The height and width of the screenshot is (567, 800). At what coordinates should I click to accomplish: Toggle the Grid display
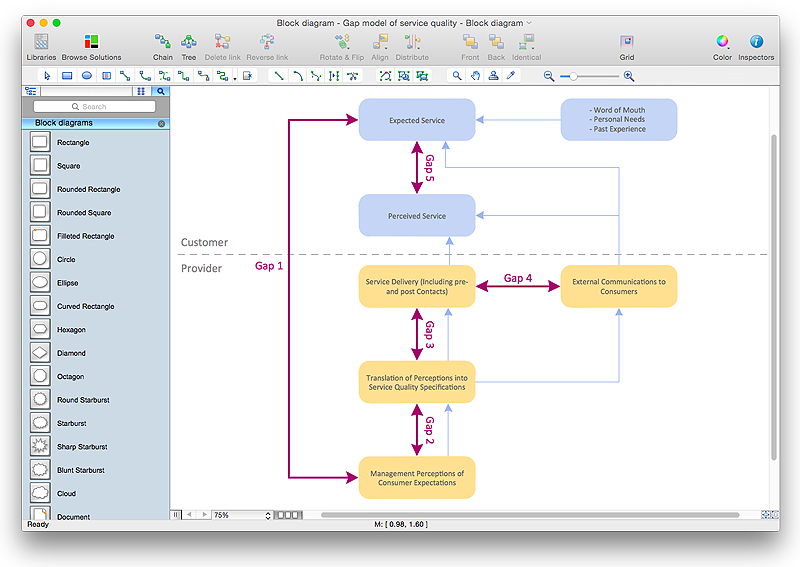tap(626, 43)
